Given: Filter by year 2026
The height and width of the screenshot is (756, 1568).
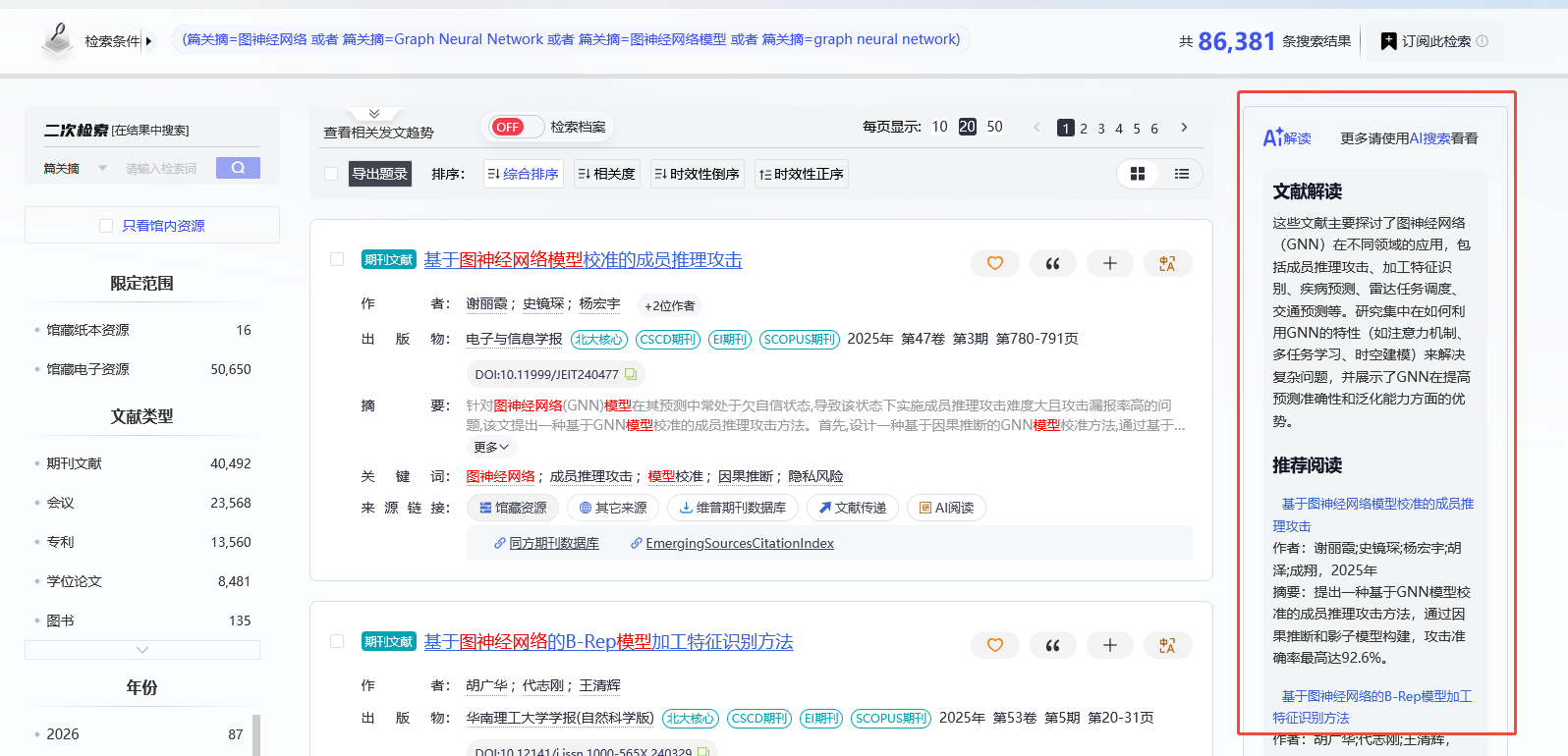Looking at the screenshot, I should (x=63, y=734).
